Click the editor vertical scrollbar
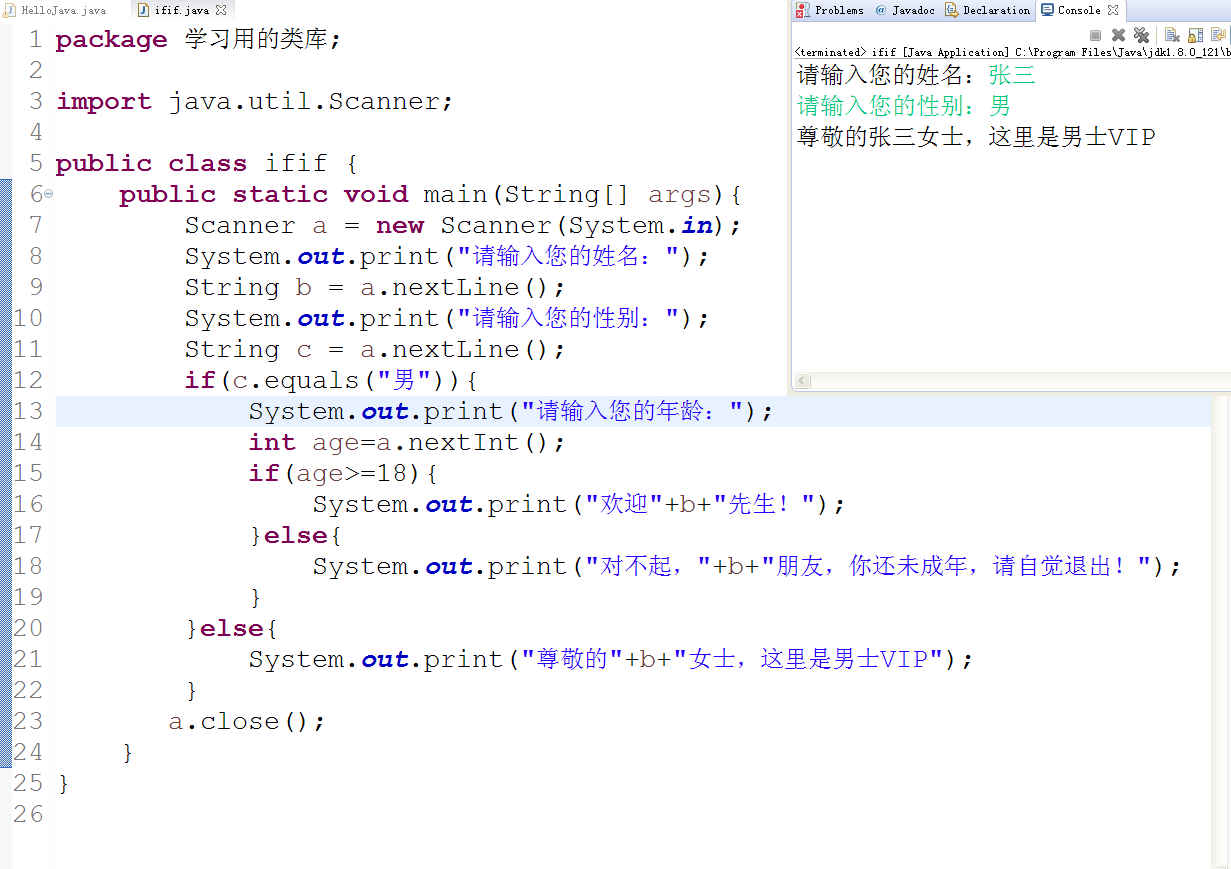The image size is (1231, 869). 1221,630
